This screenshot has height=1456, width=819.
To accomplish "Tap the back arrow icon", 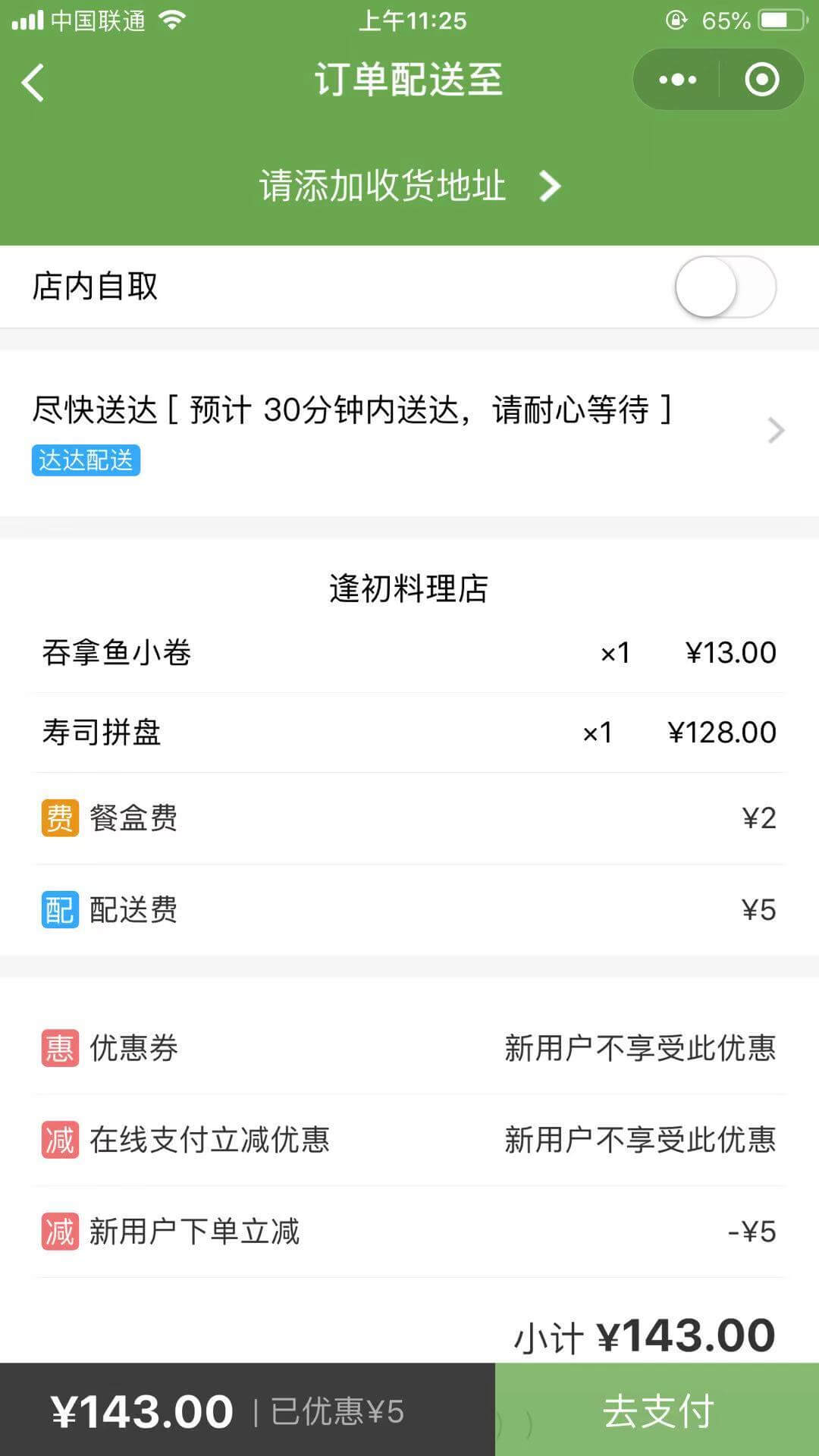I will click(33, 82).
